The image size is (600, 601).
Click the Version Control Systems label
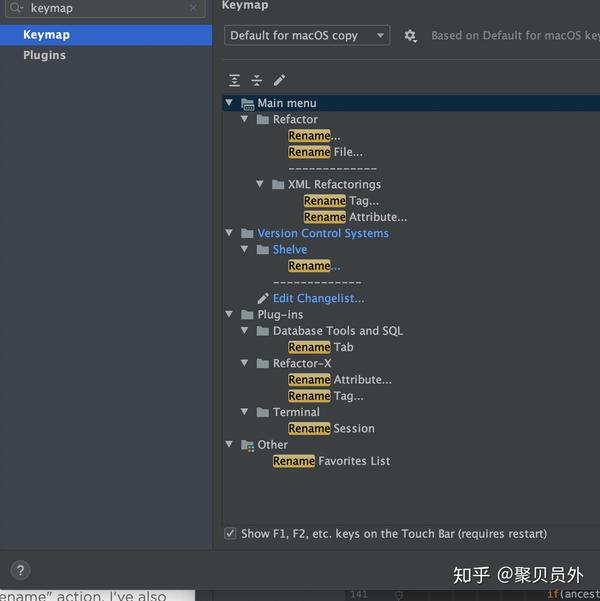(323, 233)
